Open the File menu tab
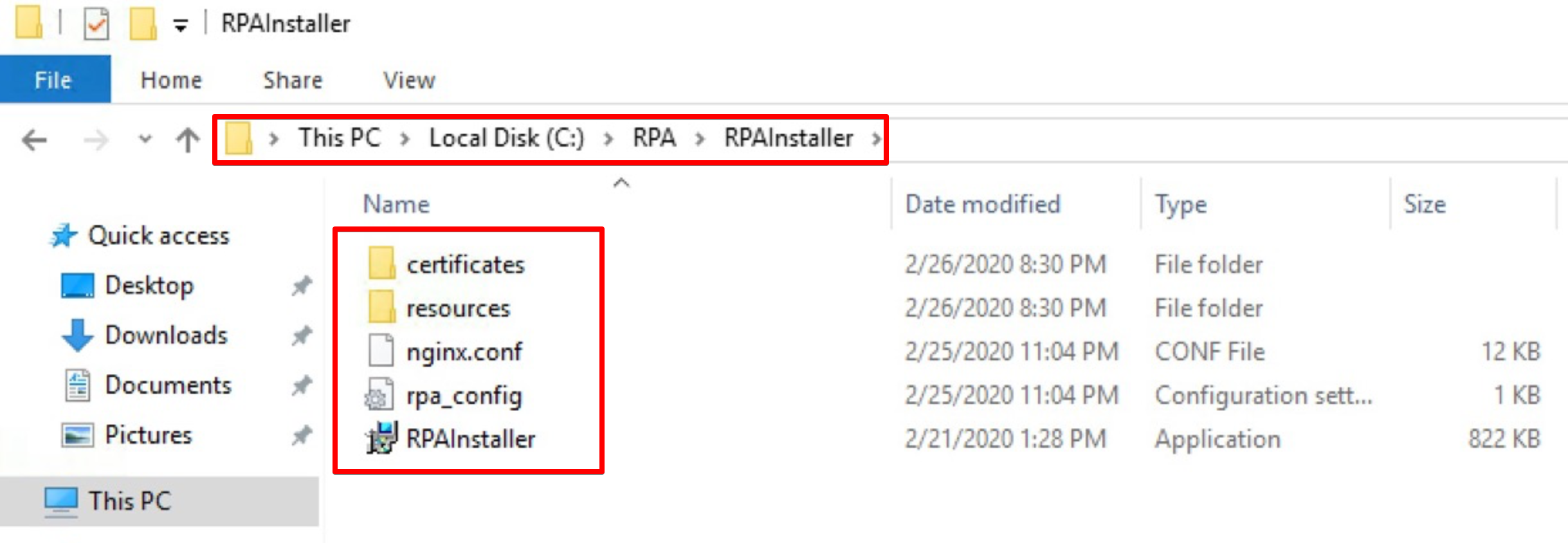 (54, 80)
